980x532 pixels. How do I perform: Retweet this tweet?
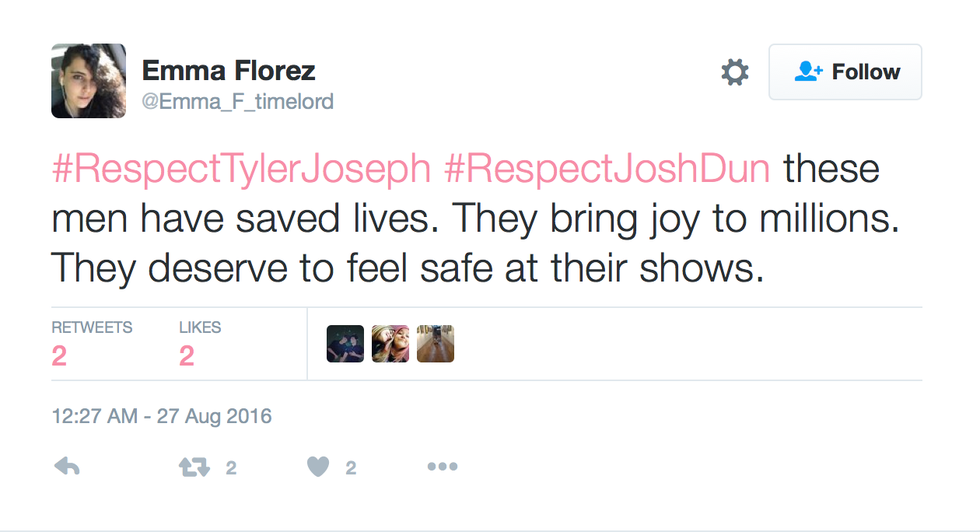(x=193, y=467)
